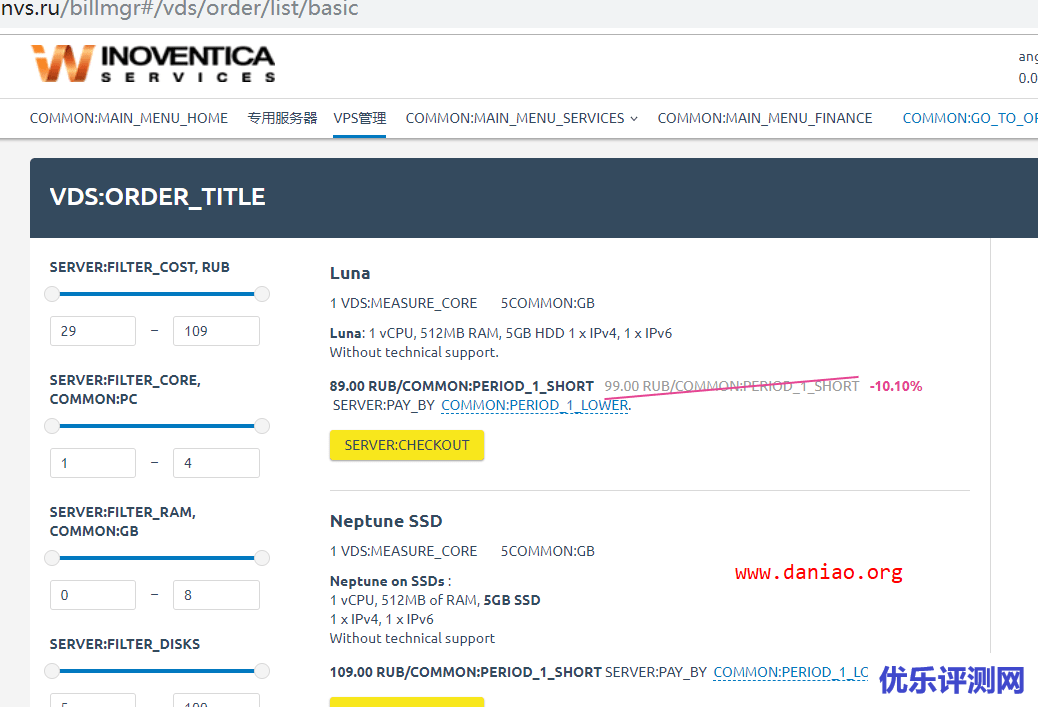Image resolution: width=1038 pixels, height=707 pixels.
Task: Click the maximum handle of the RAM filter slider
Action: 262,558
